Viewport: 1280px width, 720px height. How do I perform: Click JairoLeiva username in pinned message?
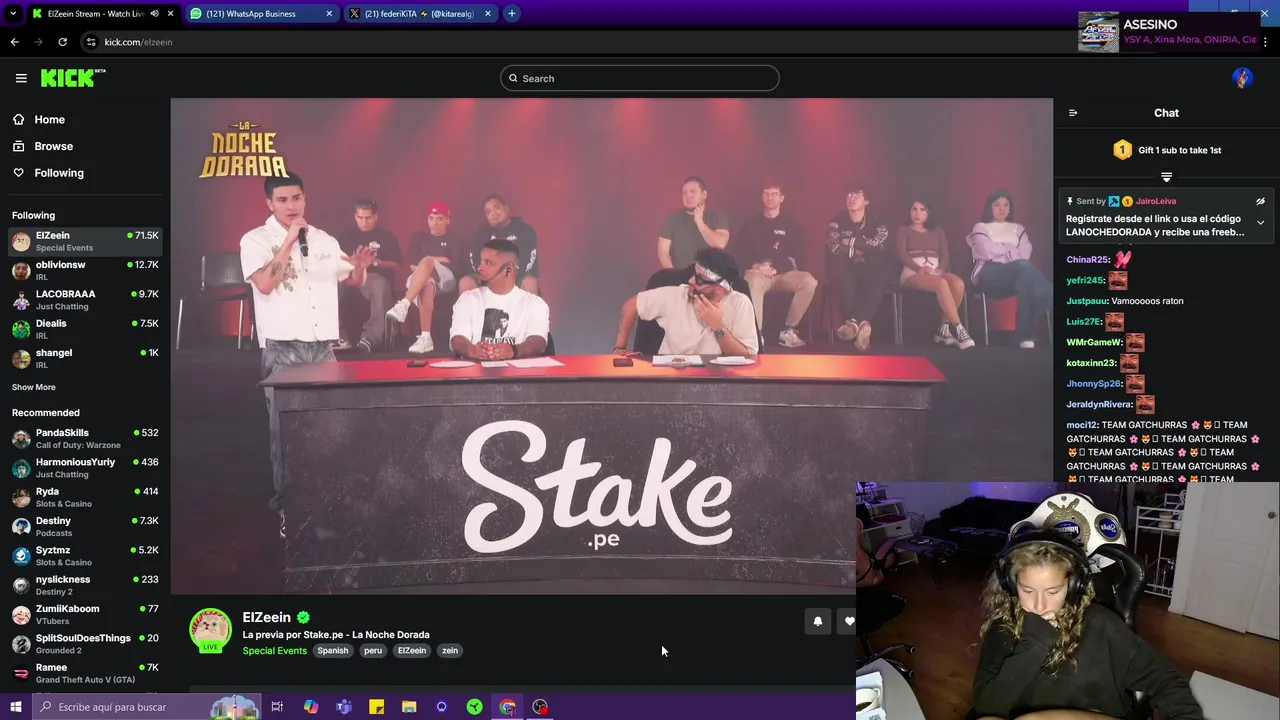click(x=1156, y=201)
